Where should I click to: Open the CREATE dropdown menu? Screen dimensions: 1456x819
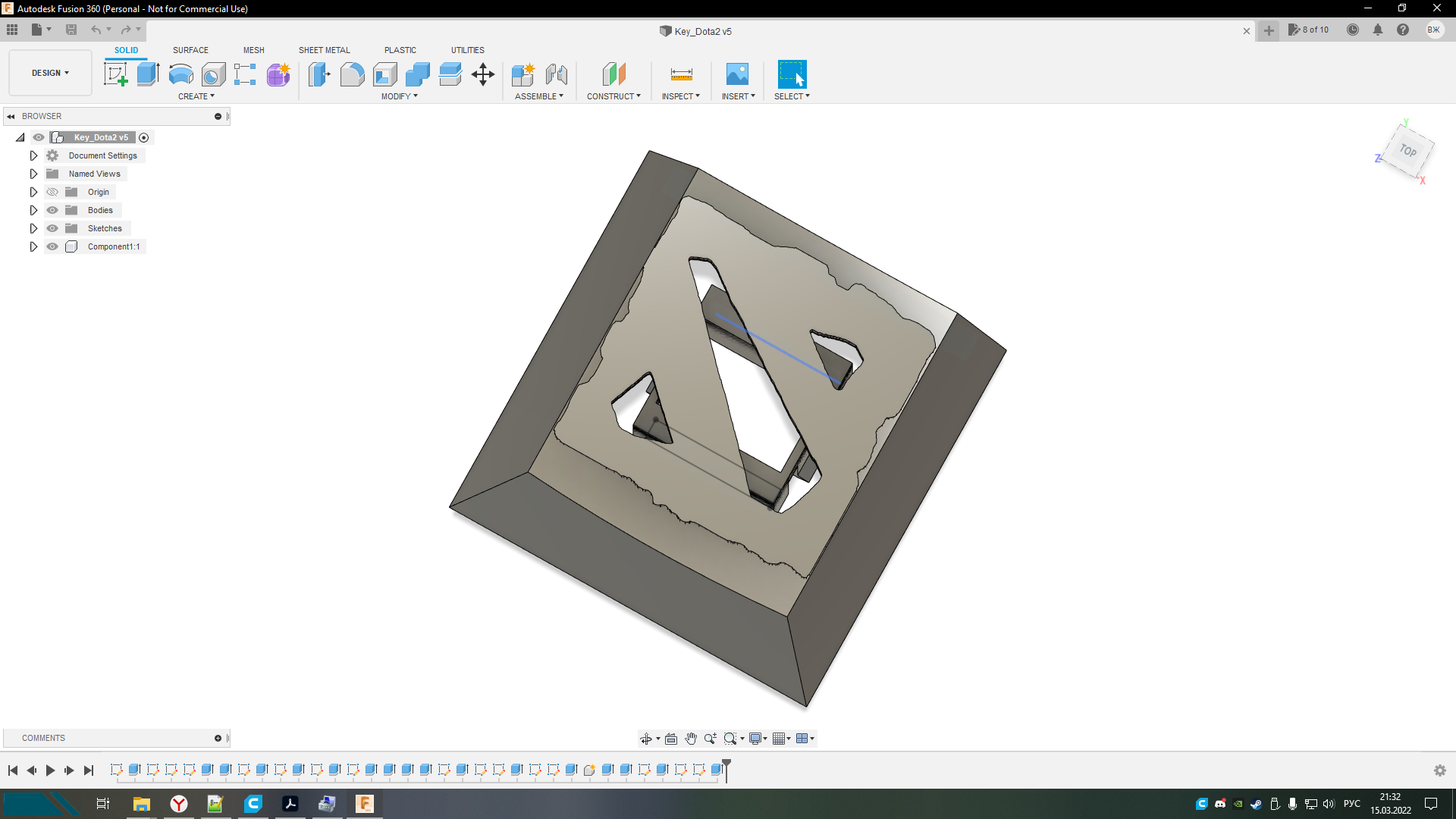[x=196, y=96]
